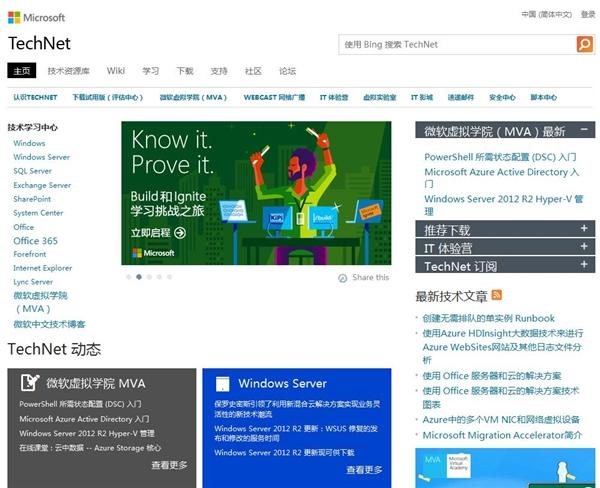This screenshot has width=600, height=488.
Task: Expand the 推荐下载 panel
Action: point(584,228)
